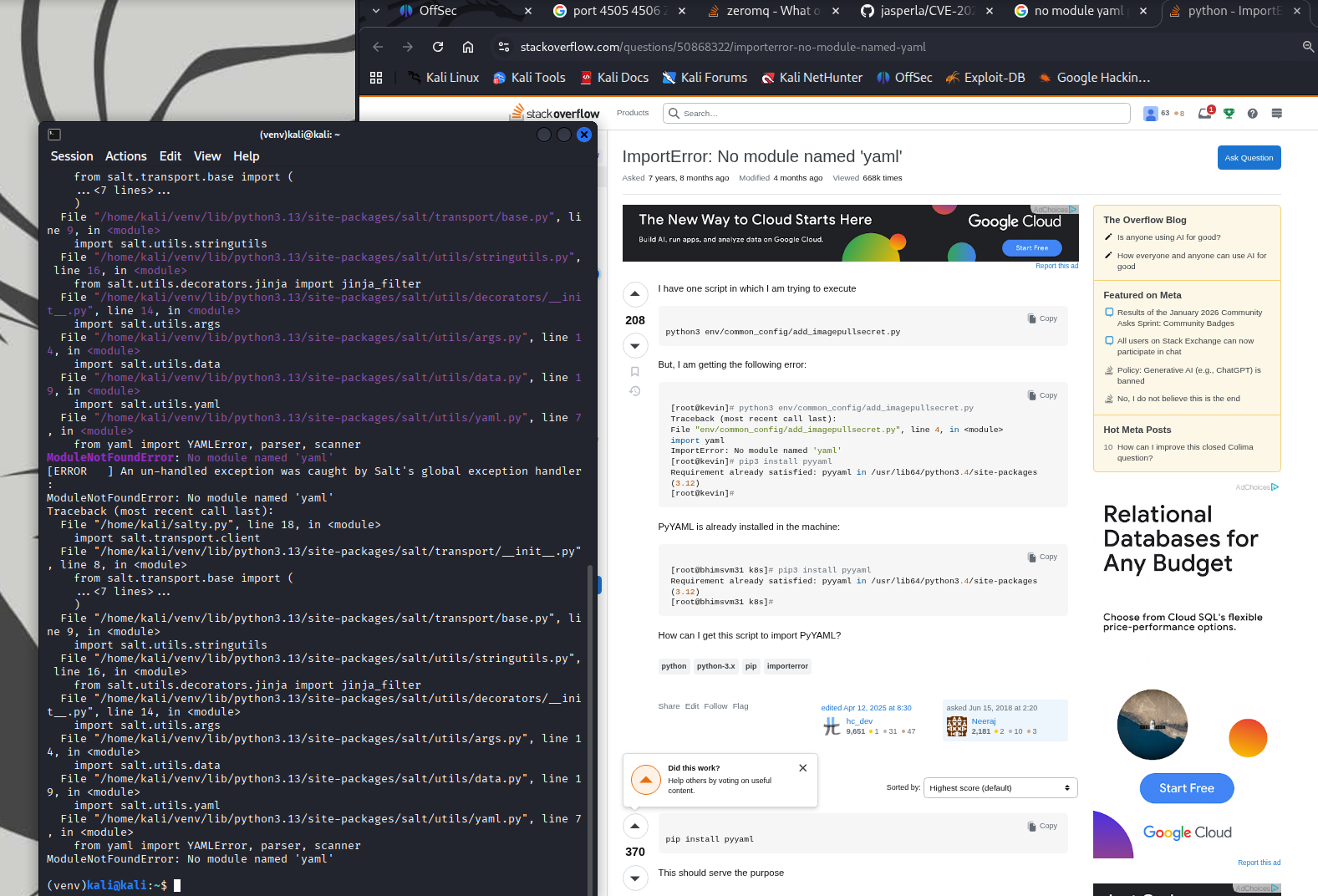Image resolution: width=1318 pixels, height=896 pixels.
Task: Toggle Follow on the question
Action: (715, 706)
